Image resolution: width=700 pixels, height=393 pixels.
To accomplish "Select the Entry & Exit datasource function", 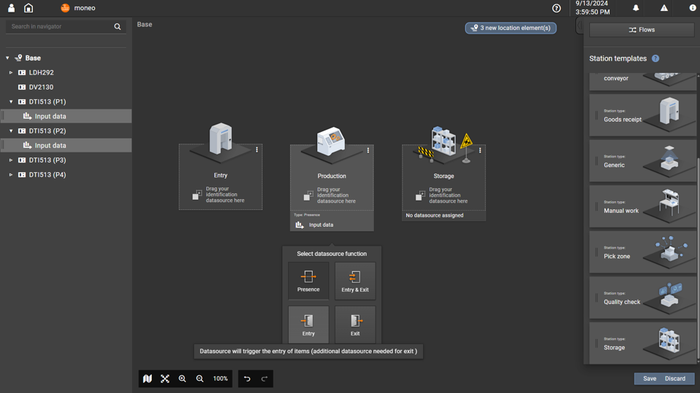I will tap(355, 280).
